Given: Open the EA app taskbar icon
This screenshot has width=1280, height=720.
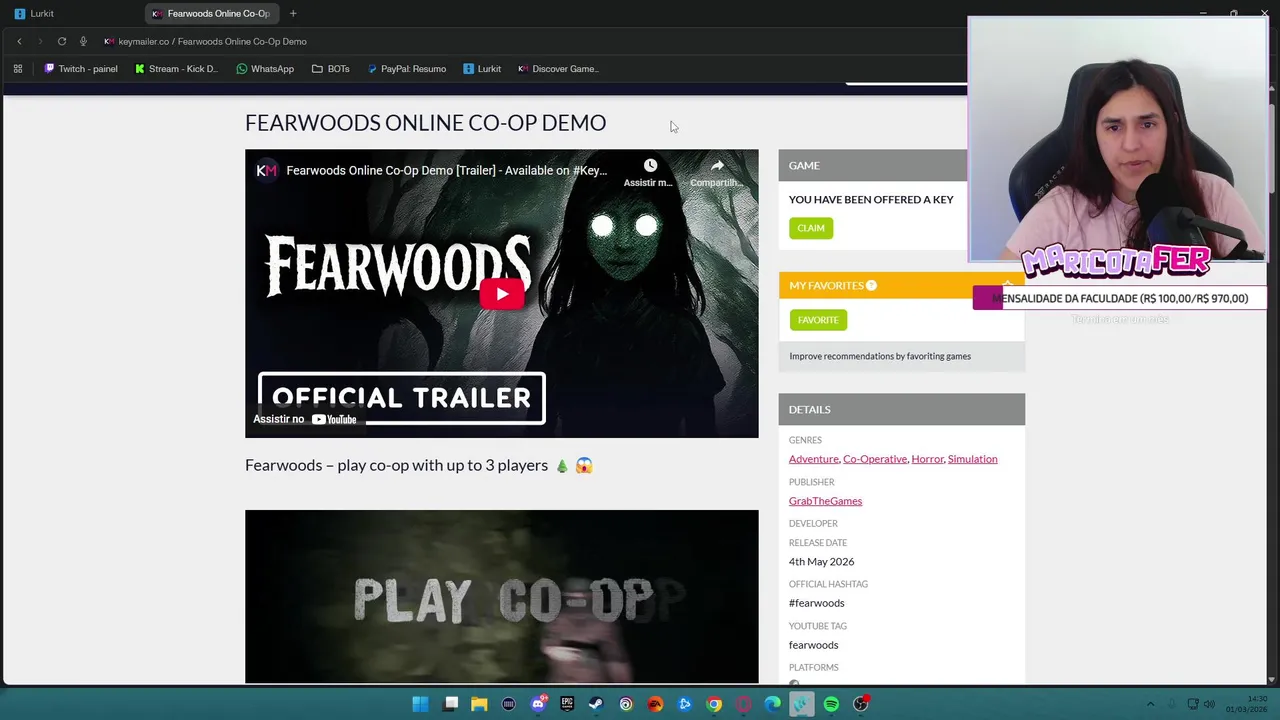Looking at the screenshot, I should tap(655, 704).
